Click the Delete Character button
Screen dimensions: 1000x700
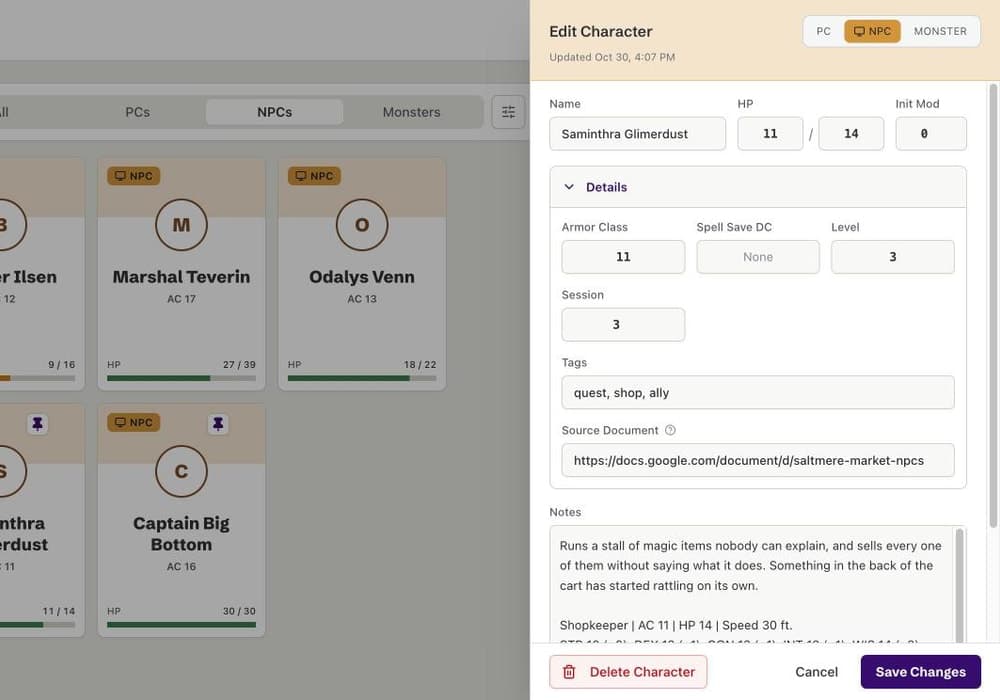pyautogui.click(x=628, y=672)
